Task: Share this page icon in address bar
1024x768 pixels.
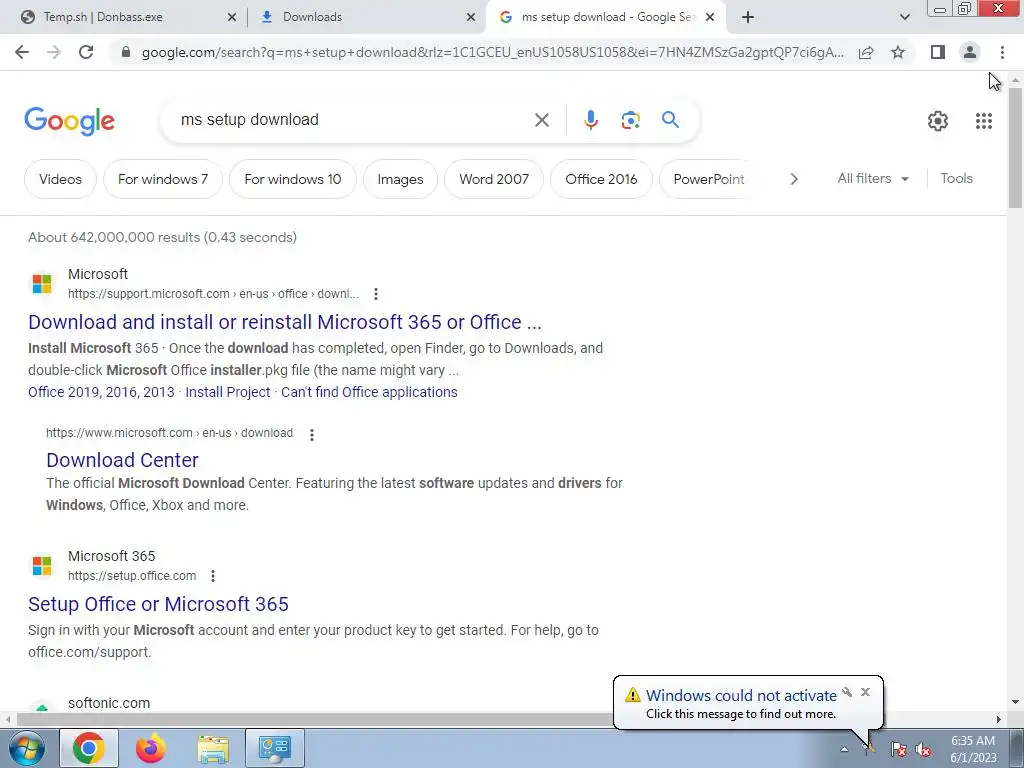Action: pos(866,52)
